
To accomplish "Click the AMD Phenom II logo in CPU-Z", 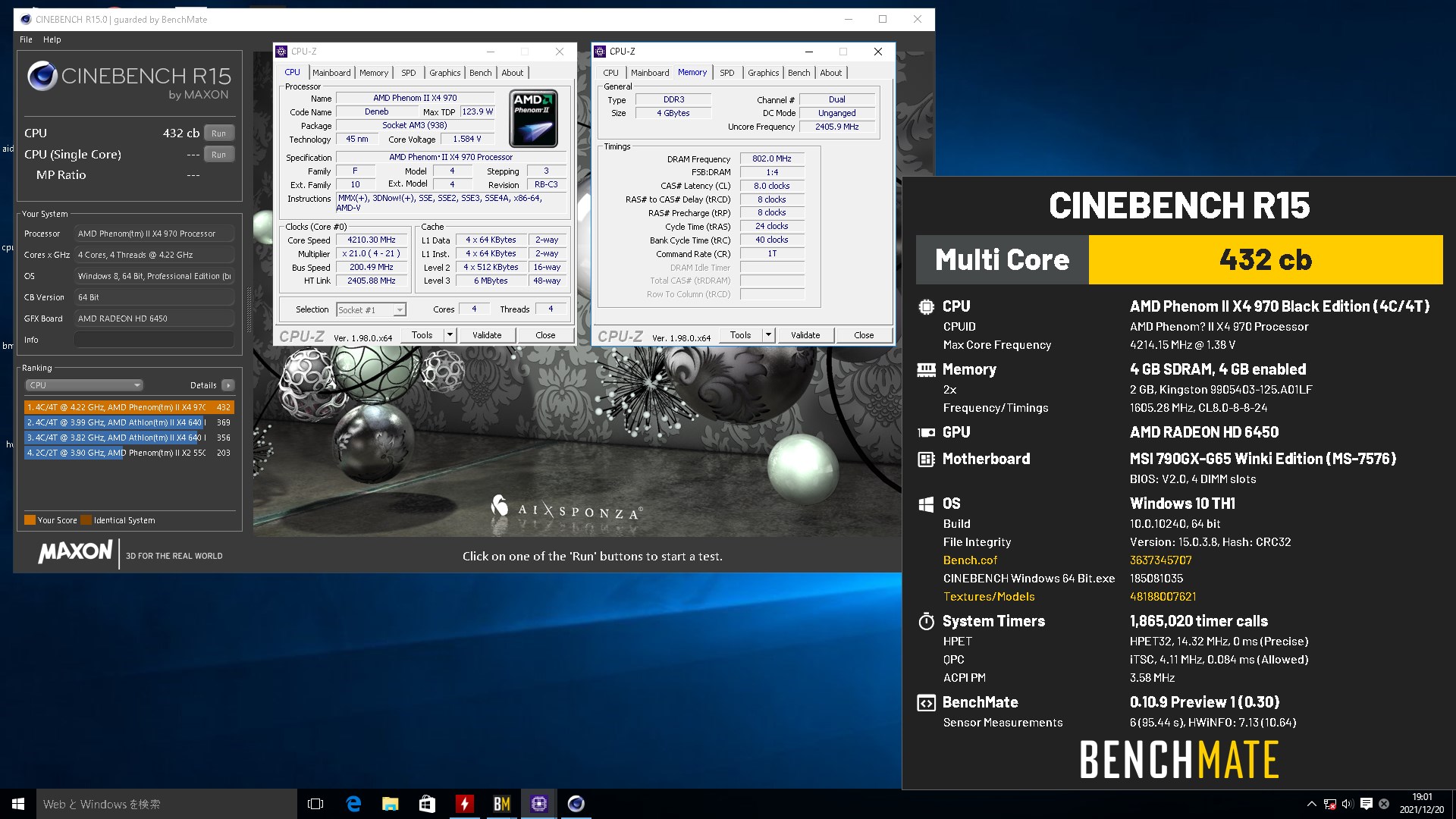I will click(534, 118).
